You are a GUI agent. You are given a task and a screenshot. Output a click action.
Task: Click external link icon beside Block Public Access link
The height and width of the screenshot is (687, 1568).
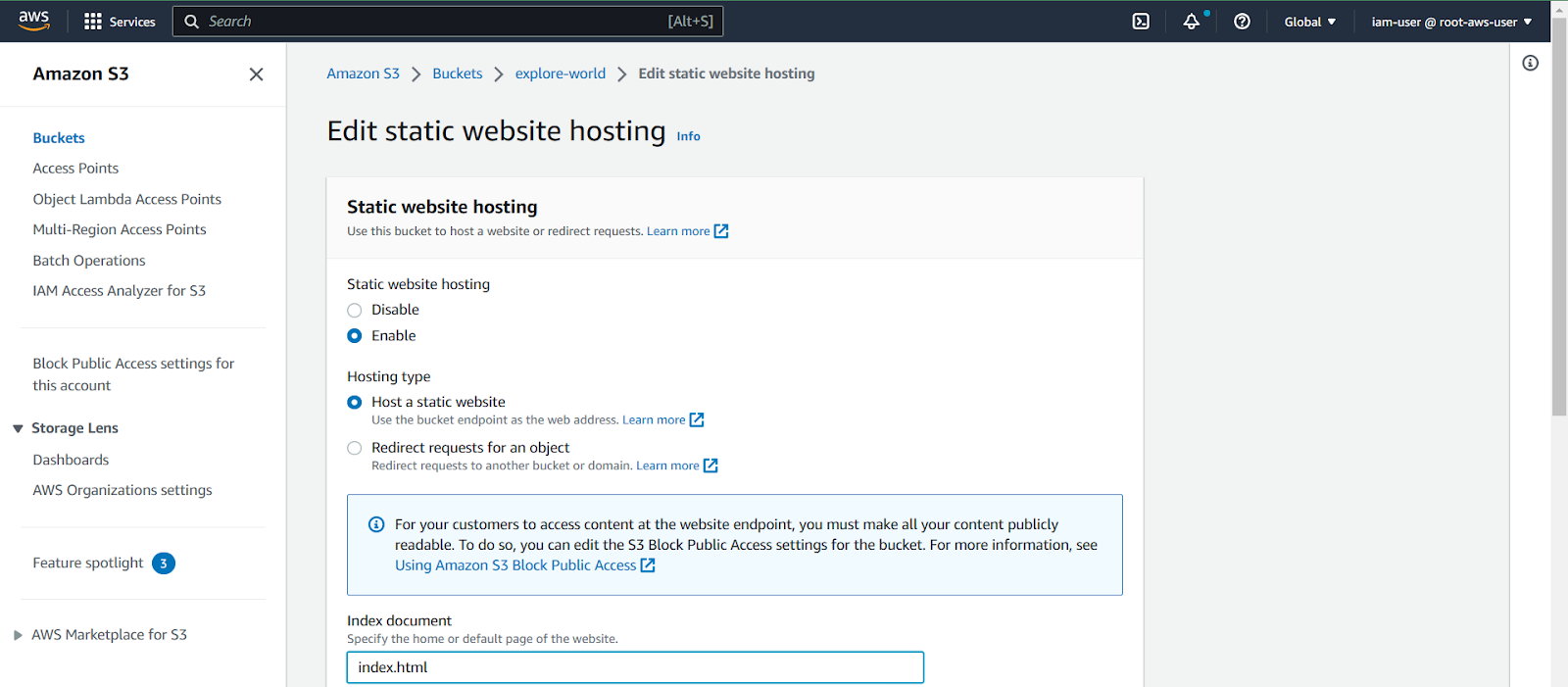pos(648,565)
